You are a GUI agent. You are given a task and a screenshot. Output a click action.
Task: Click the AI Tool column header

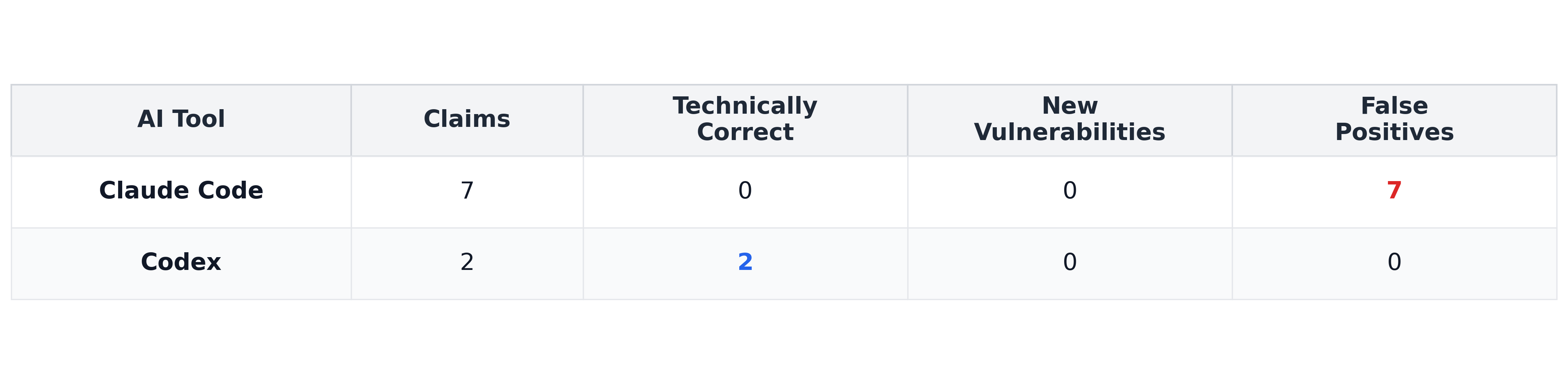click(x=181, y=119)
